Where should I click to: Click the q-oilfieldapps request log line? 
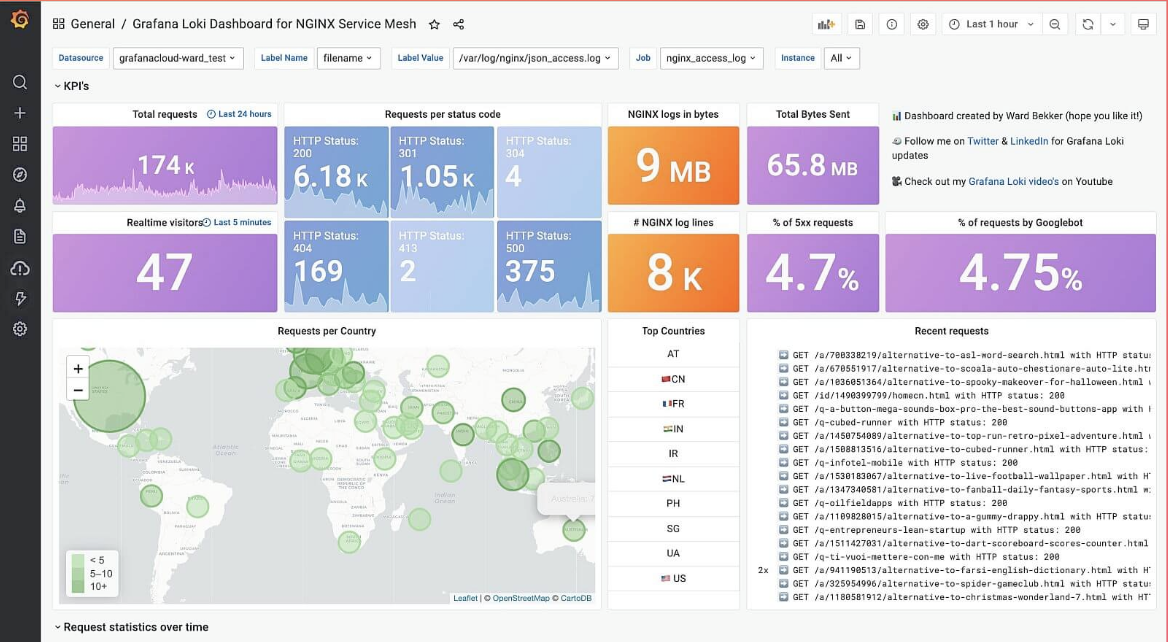tap(900, 503)
